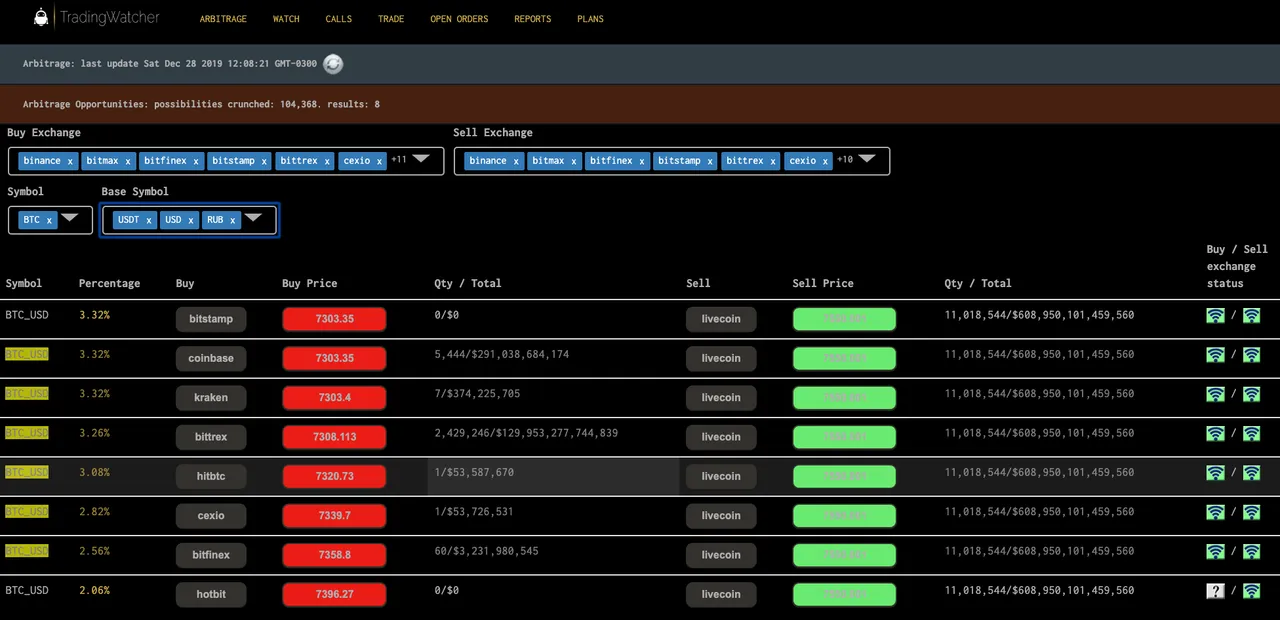Go to the WATCH page
The width and height of the screenshot is (1280, 620).
[x=286, y=19]
